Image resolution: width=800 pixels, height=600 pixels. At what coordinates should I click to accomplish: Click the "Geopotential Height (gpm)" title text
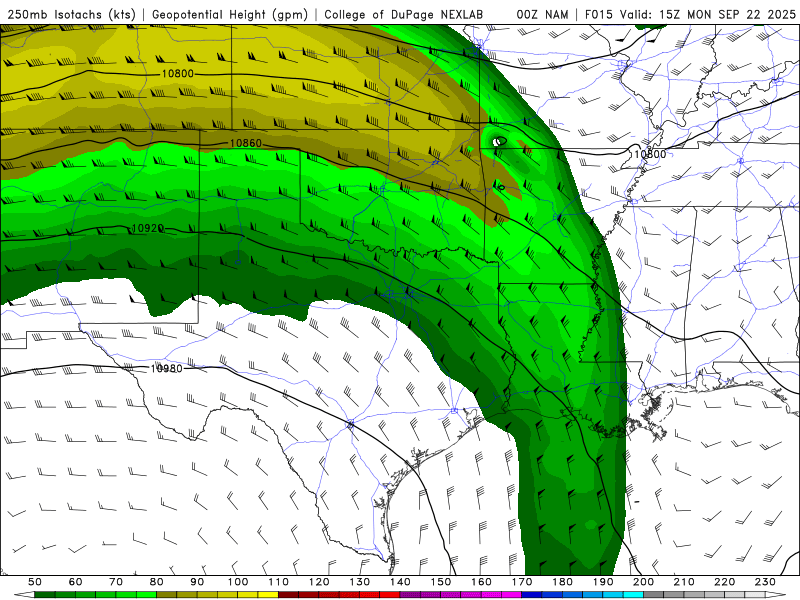tap(230, 15)
